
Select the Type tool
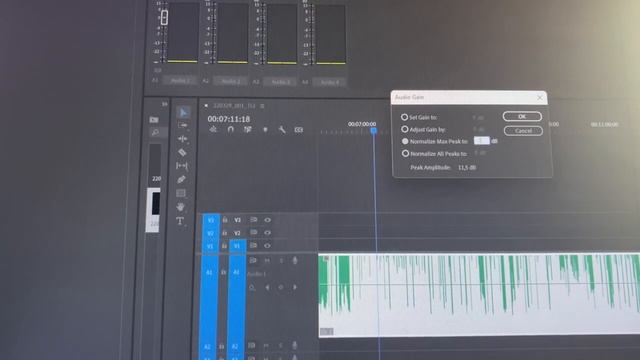point(180,221)
